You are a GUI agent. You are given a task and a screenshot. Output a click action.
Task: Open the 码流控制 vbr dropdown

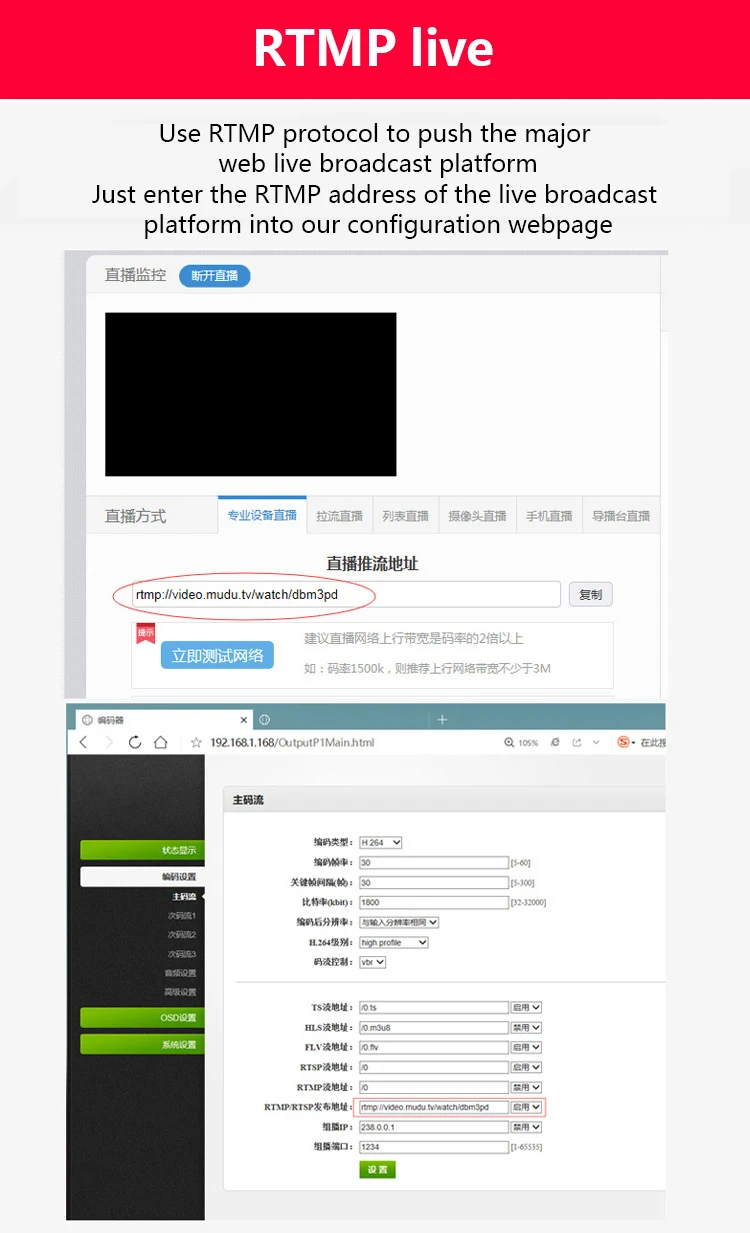[372, 962]
